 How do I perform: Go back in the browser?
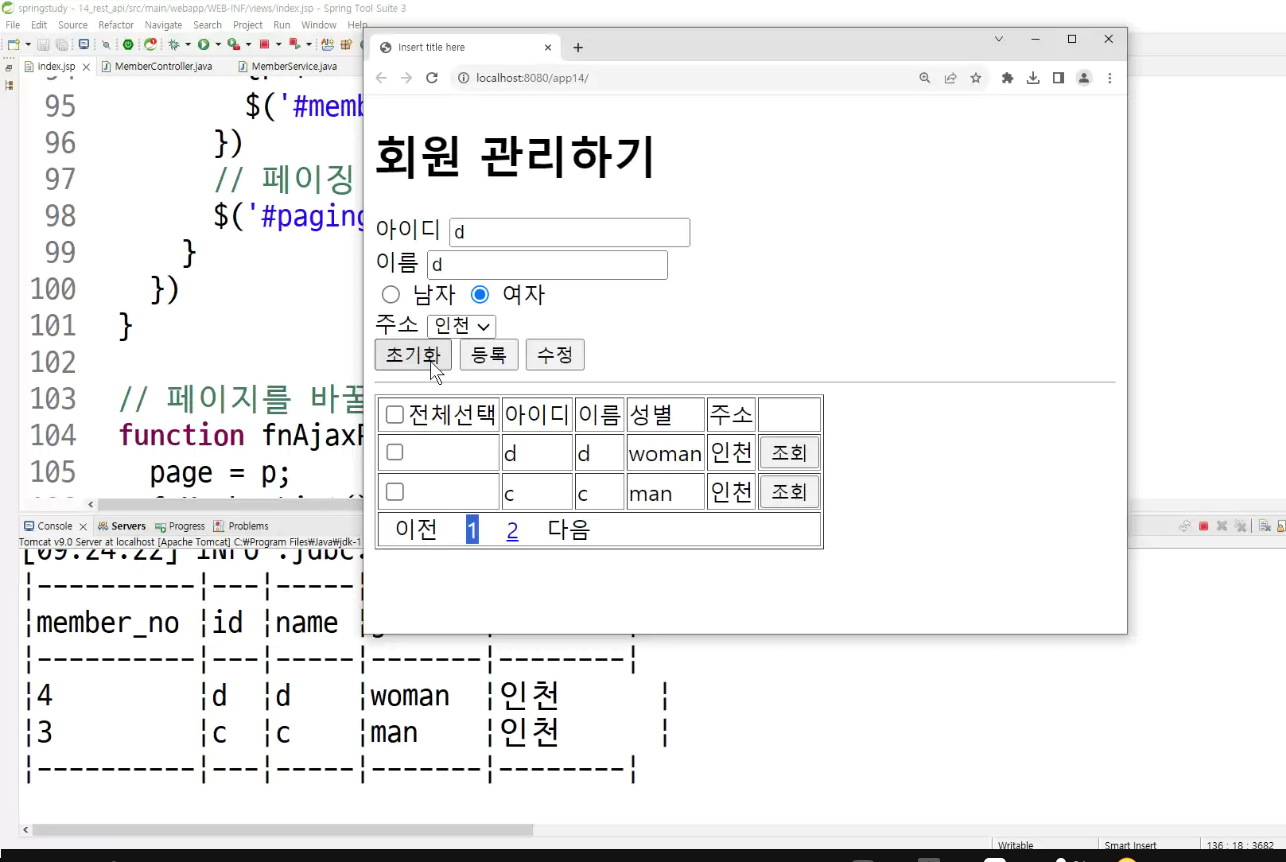[381, 78]
